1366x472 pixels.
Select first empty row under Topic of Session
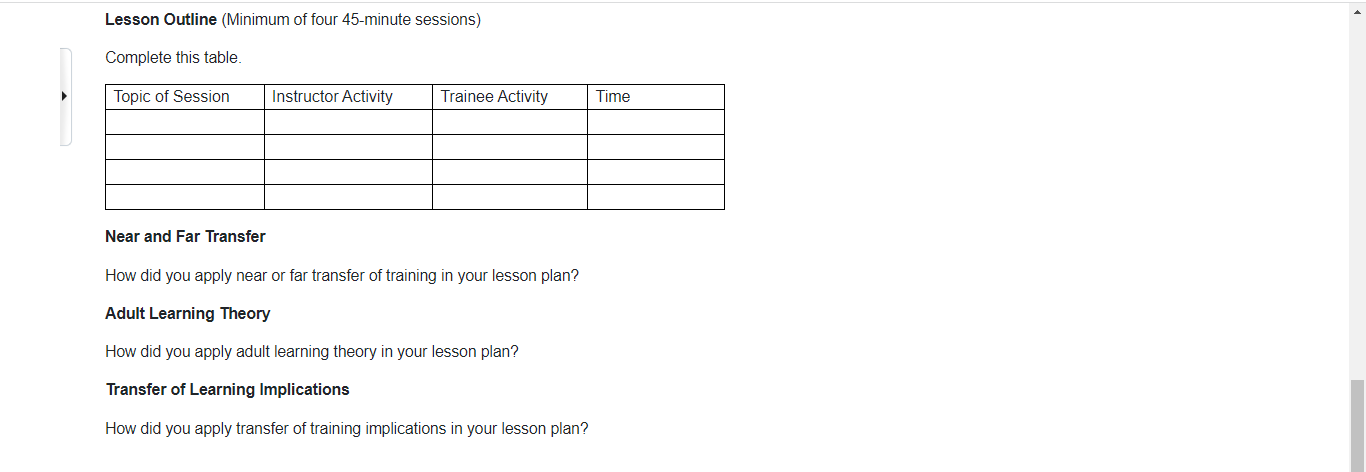tap(184, 122)
